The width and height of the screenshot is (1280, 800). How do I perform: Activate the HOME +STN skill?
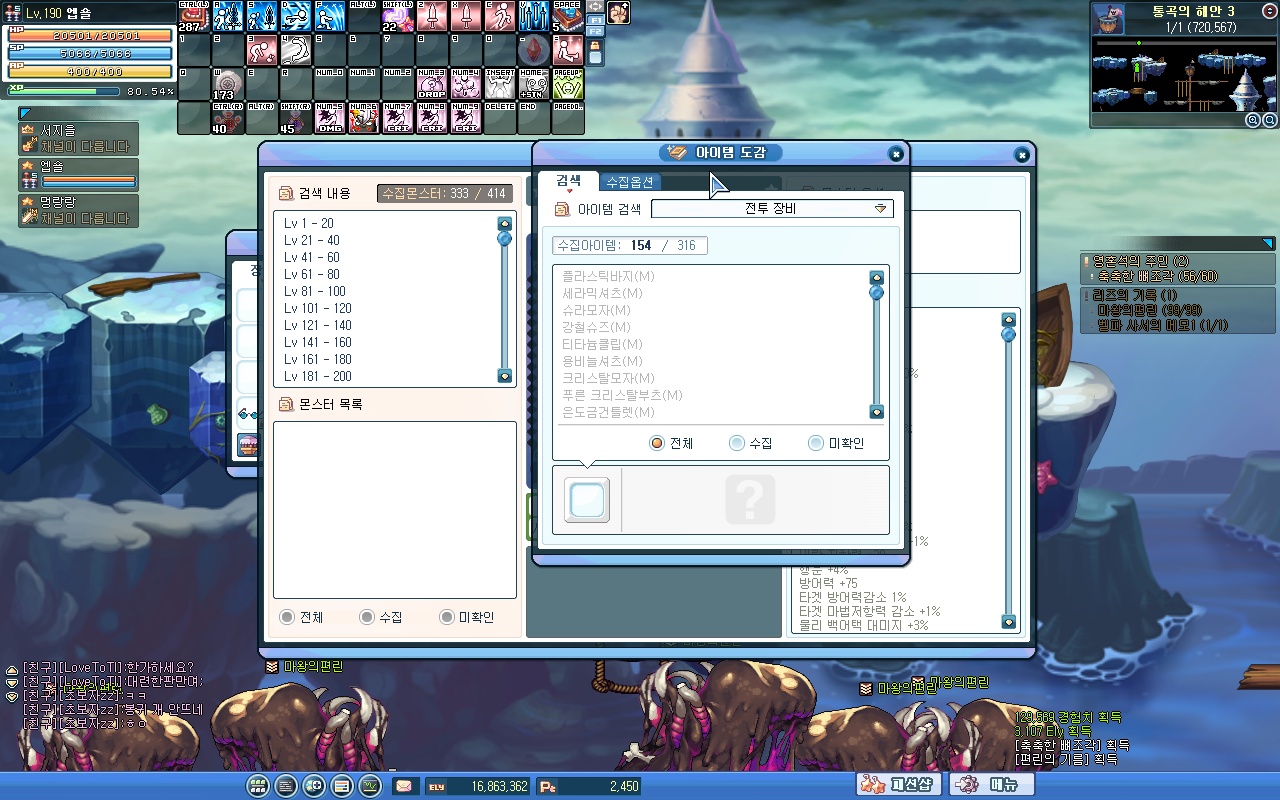534,85
